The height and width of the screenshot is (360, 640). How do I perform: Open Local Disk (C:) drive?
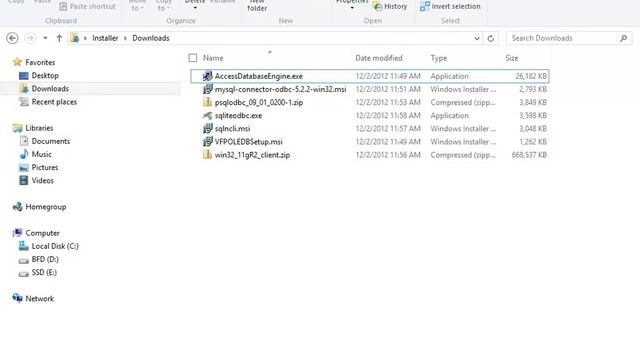[x=55, y=246]
